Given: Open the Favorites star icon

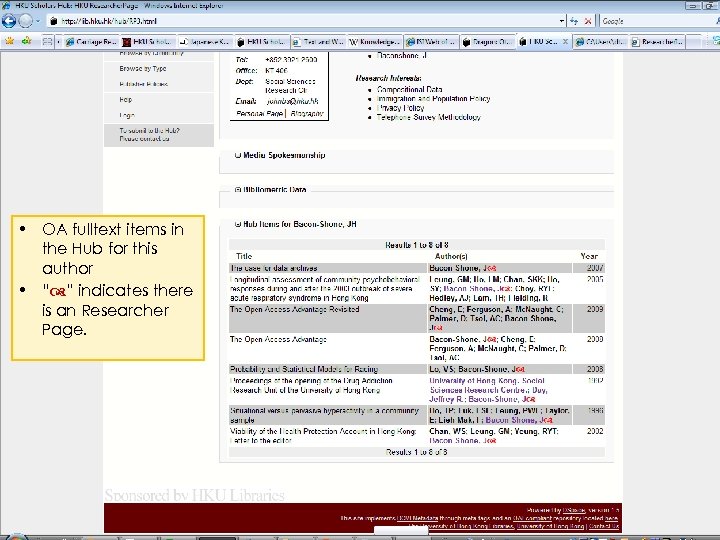Looking at the screenshot, I should point(9,41).
